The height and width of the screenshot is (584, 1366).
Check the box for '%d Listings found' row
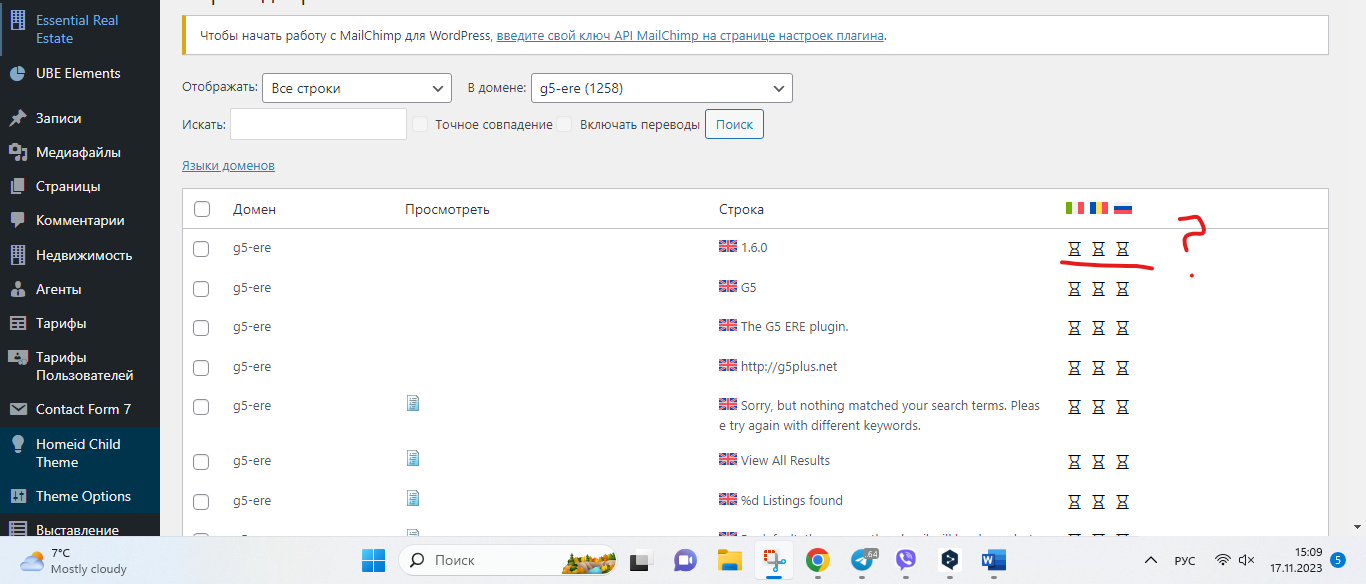pyautogui.click(x=201, y=502)
